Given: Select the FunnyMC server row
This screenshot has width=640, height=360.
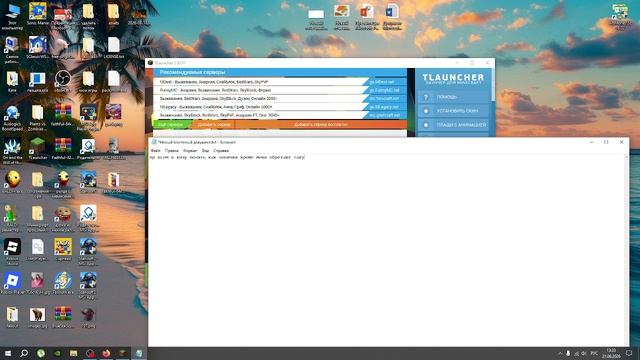Looking at the screenshot, I should 280,90.
